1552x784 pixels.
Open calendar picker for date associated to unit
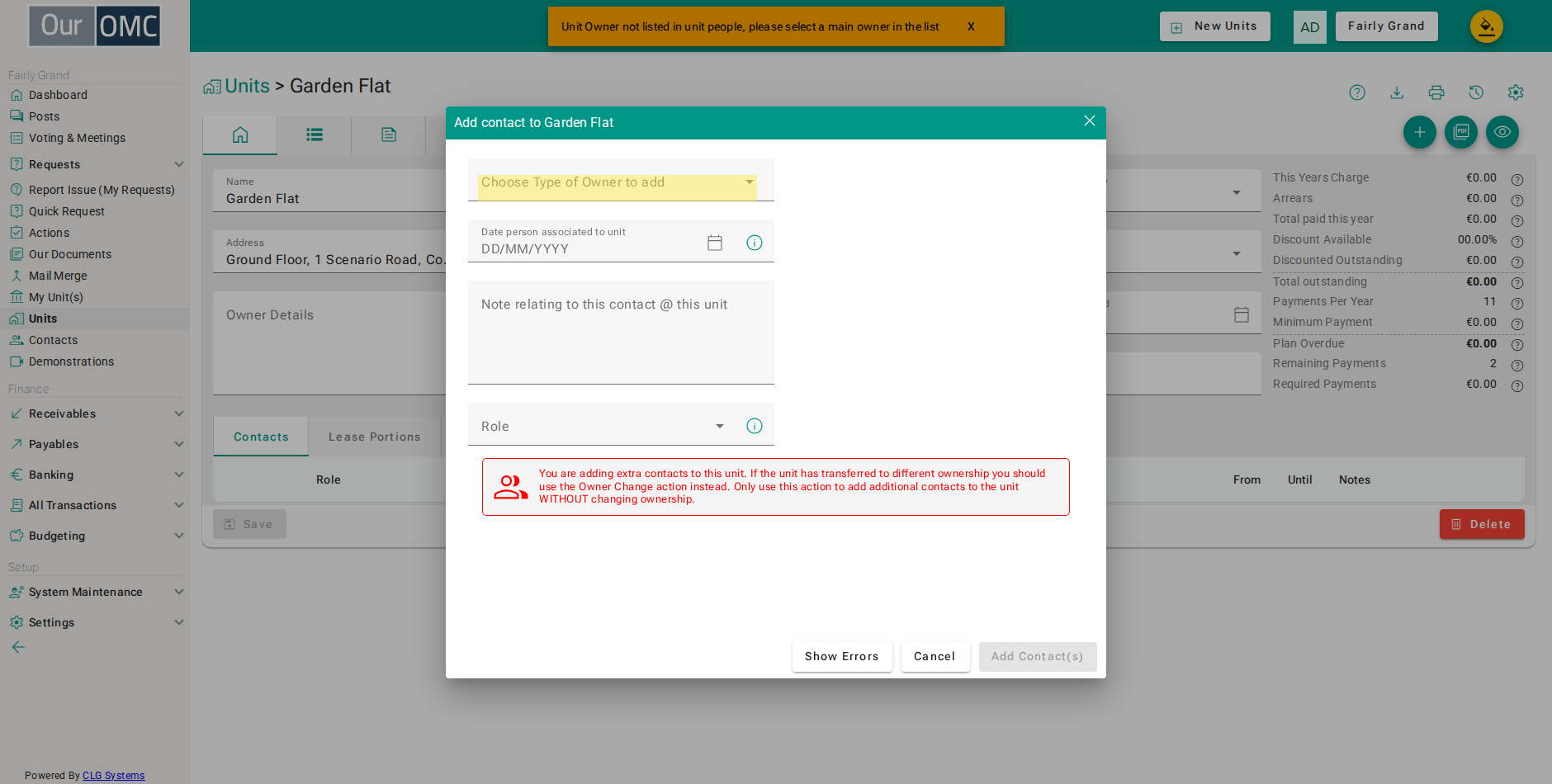715,243
